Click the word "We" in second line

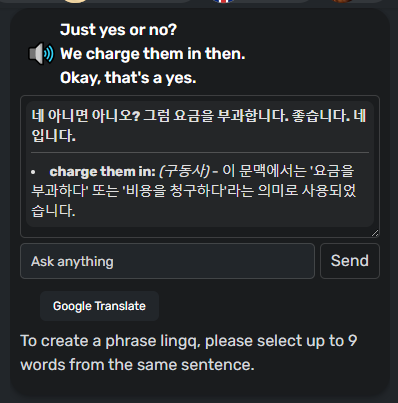[x=71, y=54]
